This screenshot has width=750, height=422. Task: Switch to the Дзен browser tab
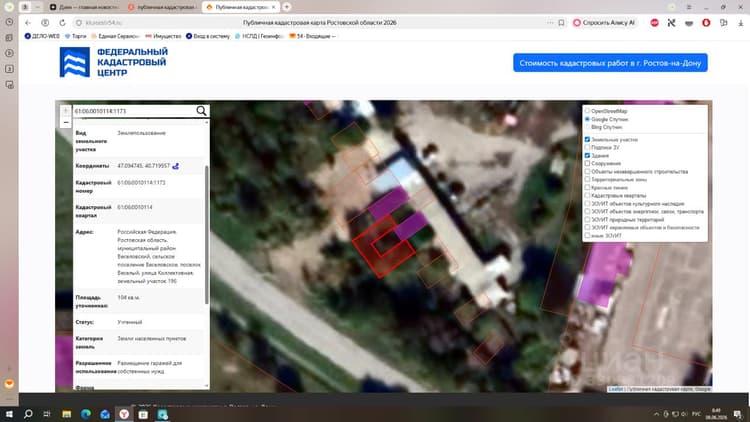click(x=84, y=7)
